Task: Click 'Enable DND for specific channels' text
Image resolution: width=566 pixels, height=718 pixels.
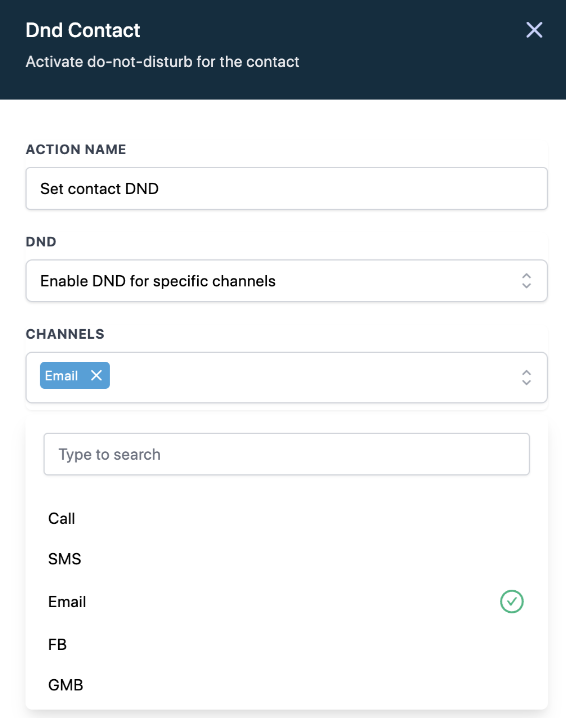Action: (x=158, y=281)
